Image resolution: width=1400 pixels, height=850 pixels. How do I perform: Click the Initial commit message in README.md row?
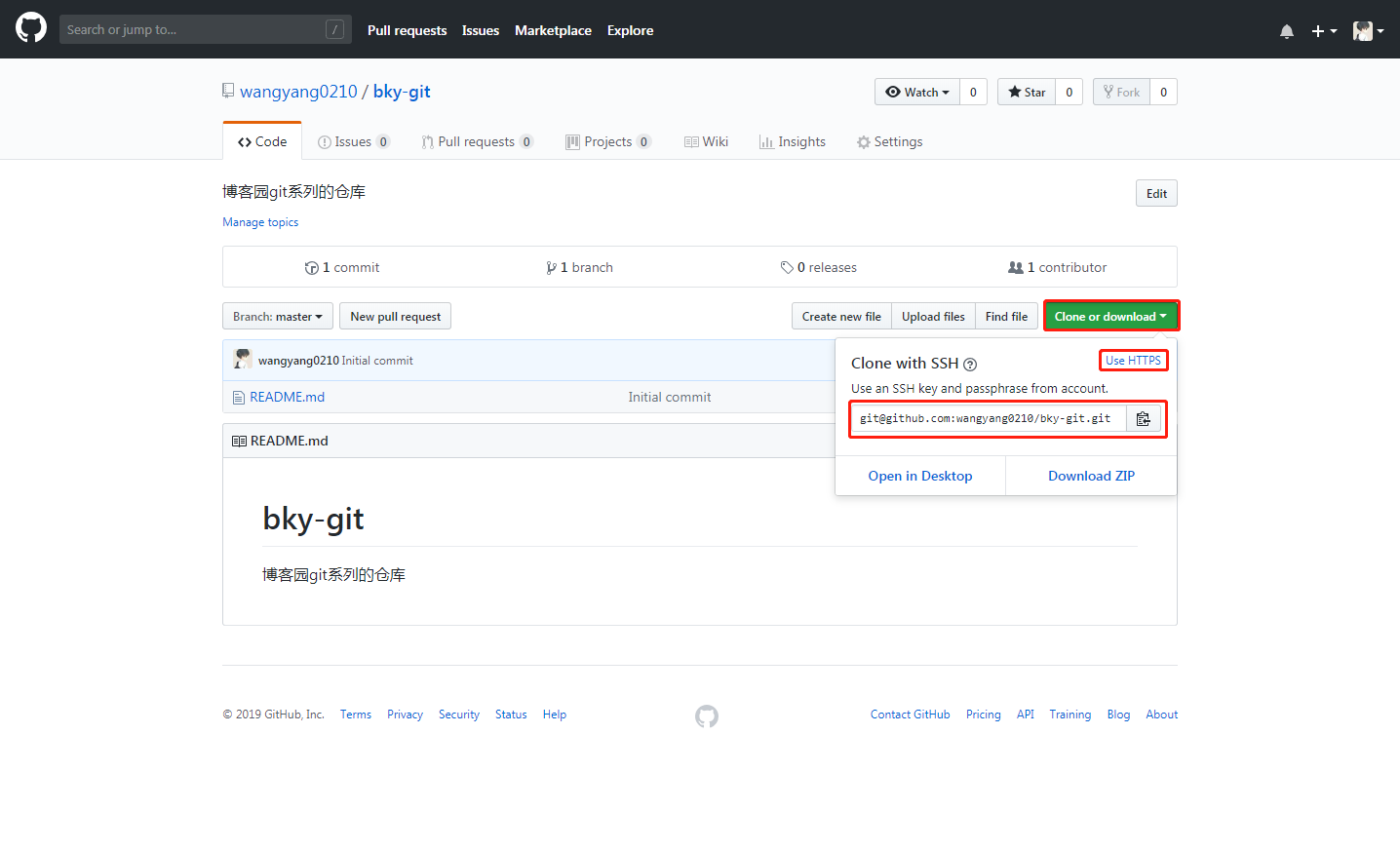point(670,397)
